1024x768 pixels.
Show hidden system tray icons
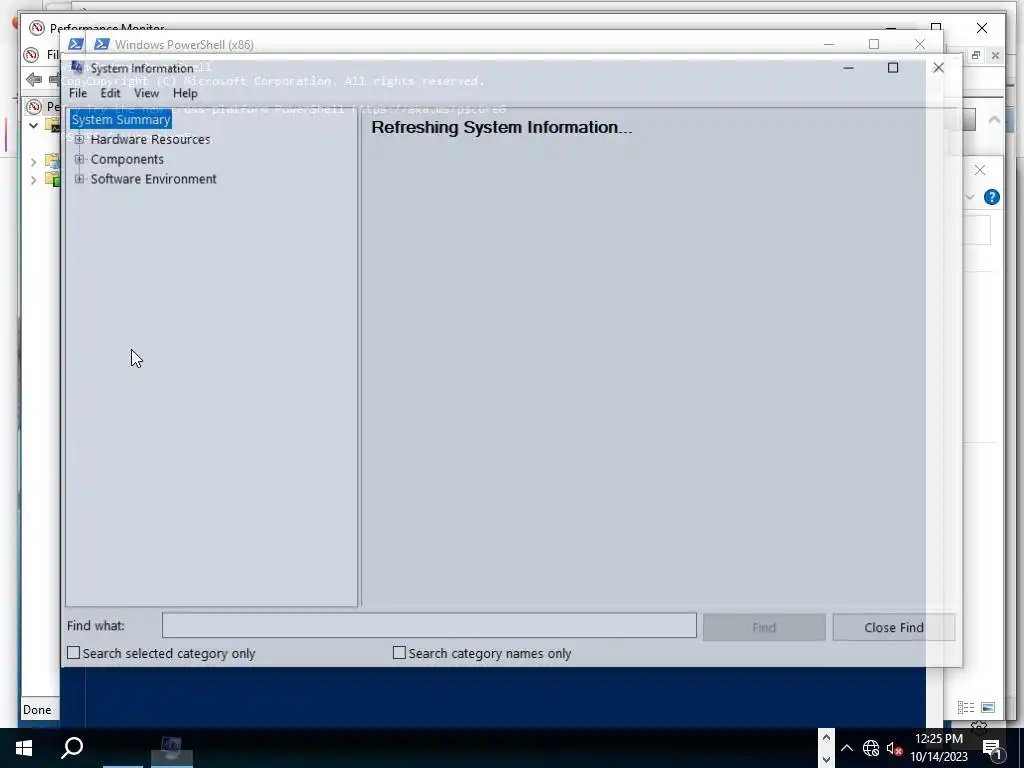[x=847, y=748]
